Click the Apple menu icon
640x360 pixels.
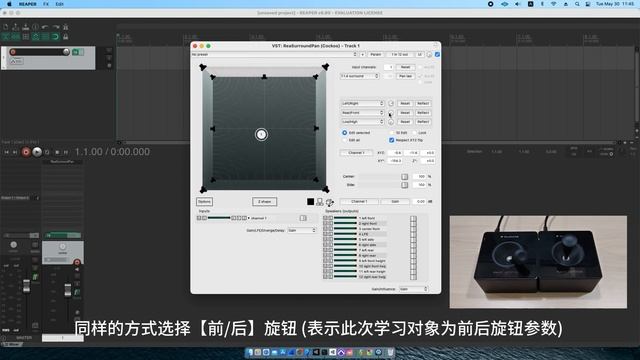(x=9, y=4)
